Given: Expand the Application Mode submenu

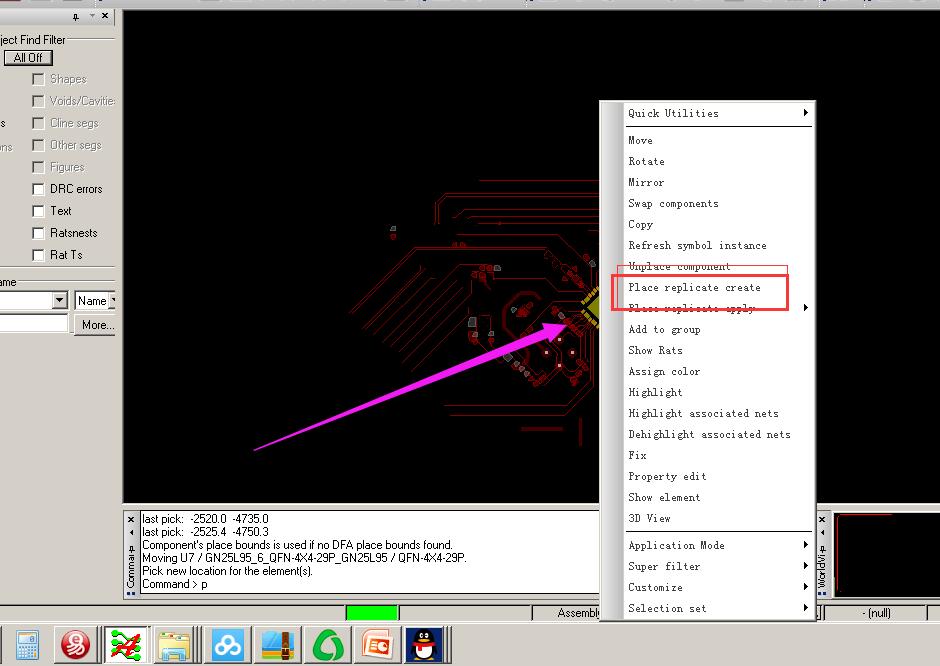Looking at the screenshot, I should click(718, 545).
